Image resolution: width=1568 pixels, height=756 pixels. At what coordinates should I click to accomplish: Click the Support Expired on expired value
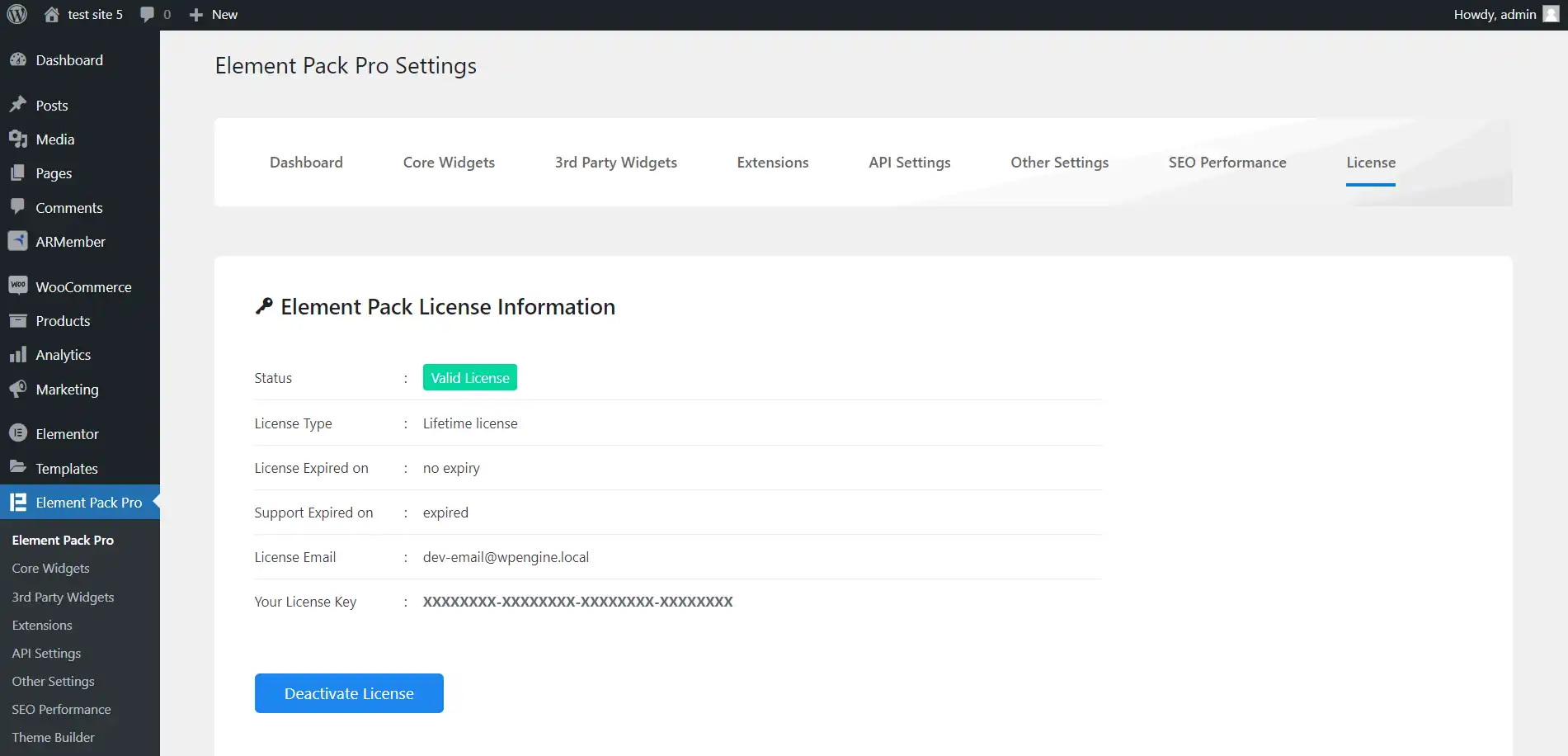point(445,513)
